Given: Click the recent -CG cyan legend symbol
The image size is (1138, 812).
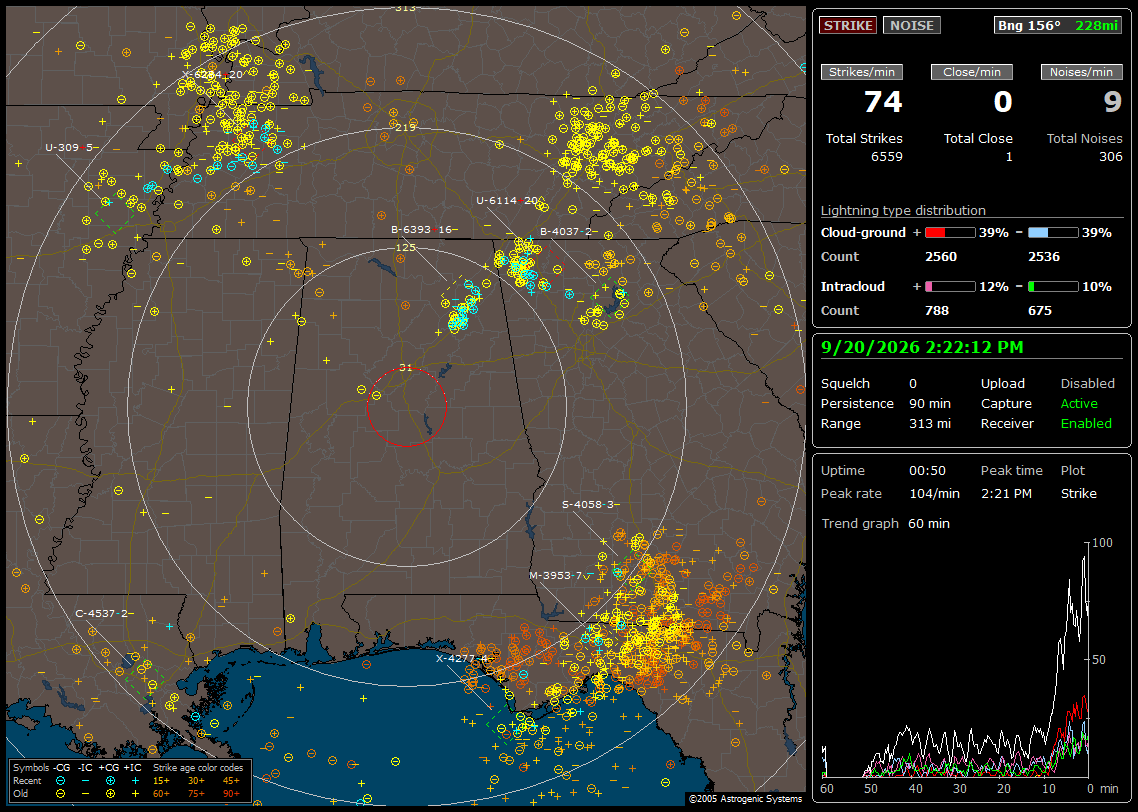Looking at the screenshot, I should pos(60,781).
